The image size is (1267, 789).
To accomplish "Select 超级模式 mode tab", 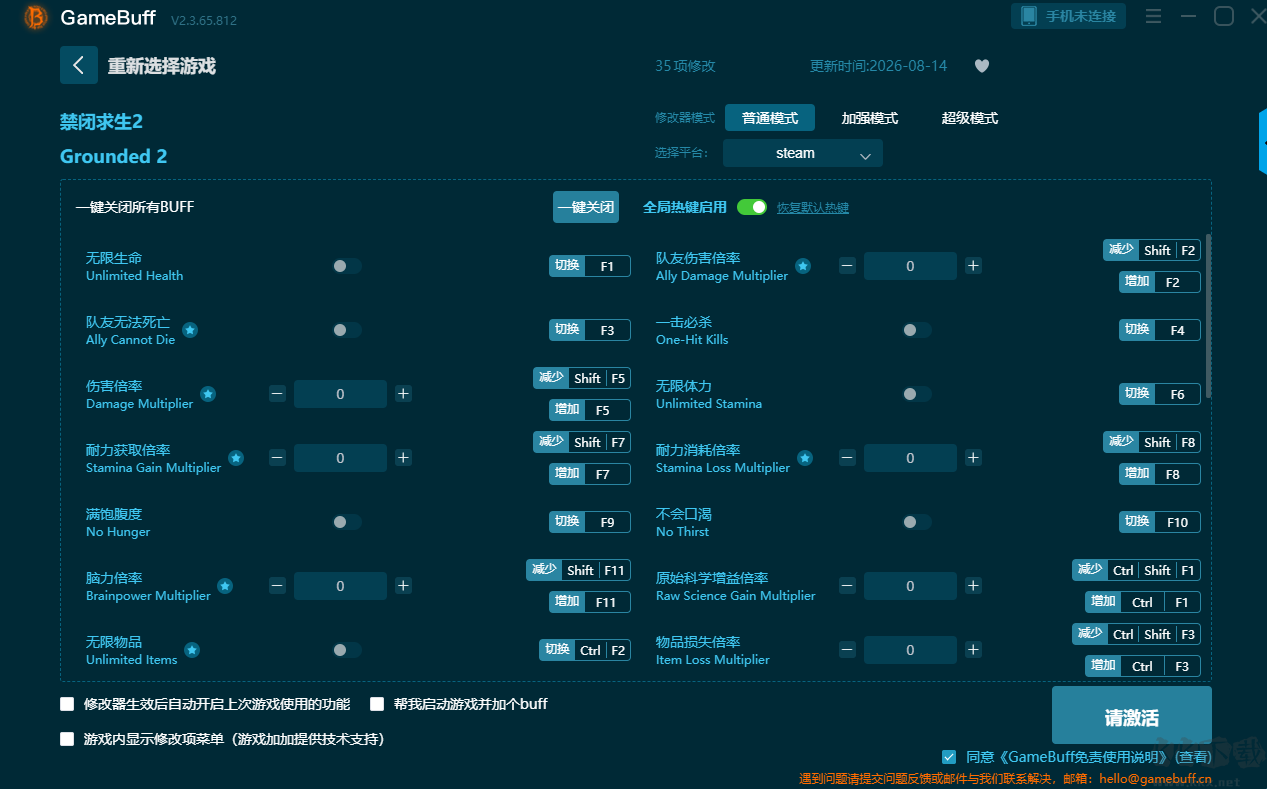I will tap(970, 118).
